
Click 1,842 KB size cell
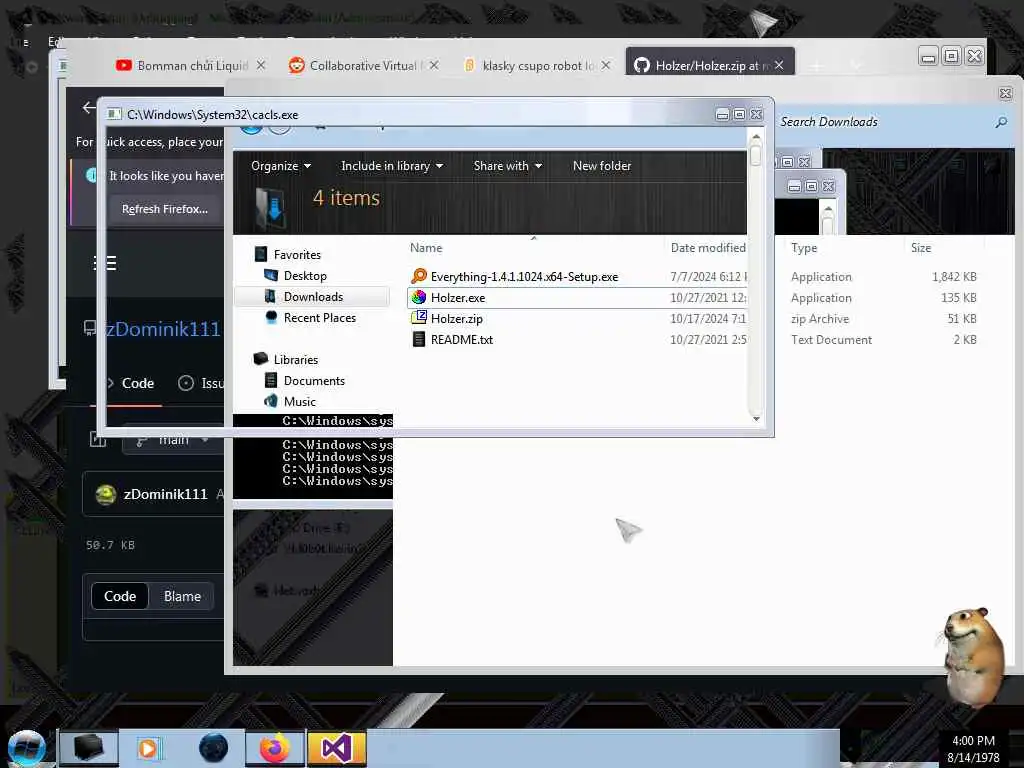click(954, 277)
